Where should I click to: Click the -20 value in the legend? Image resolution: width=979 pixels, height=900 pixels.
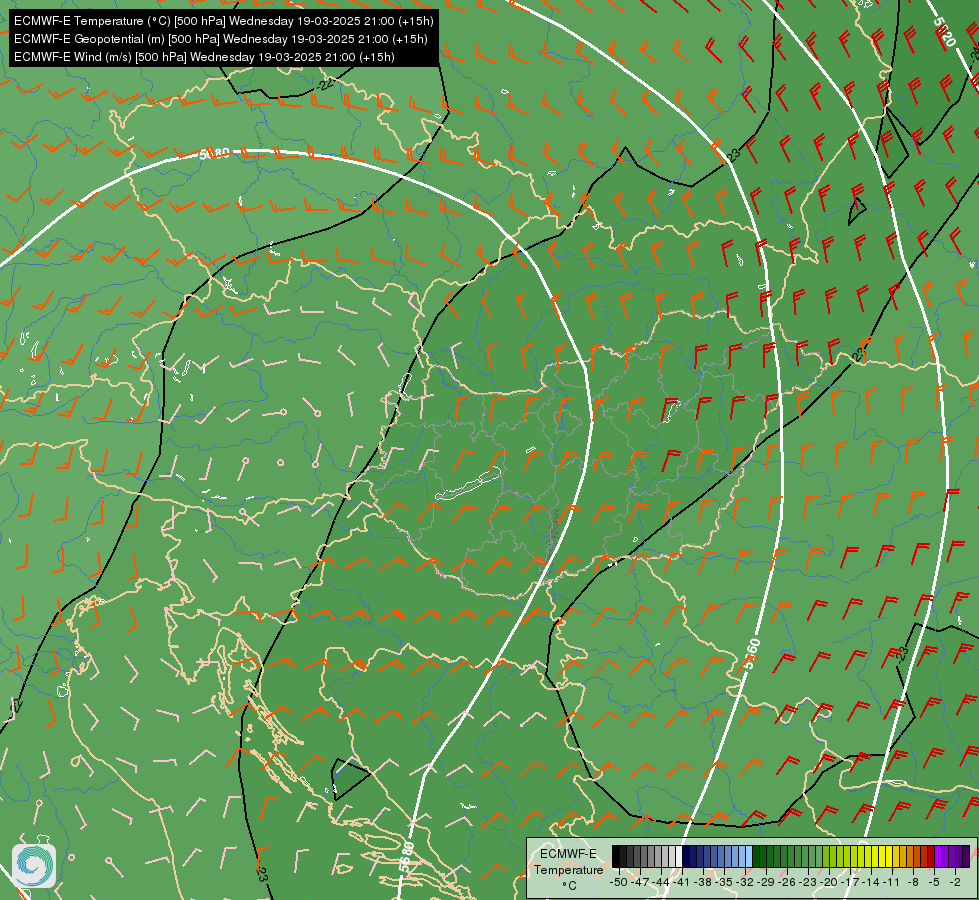point(829,882)
